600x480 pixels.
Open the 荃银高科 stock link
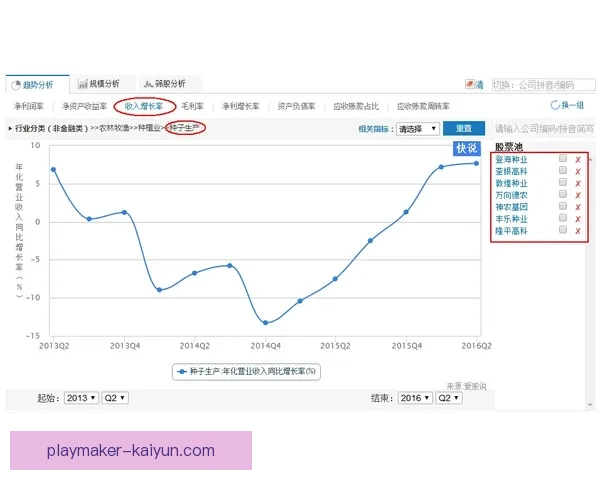point(511,171)
